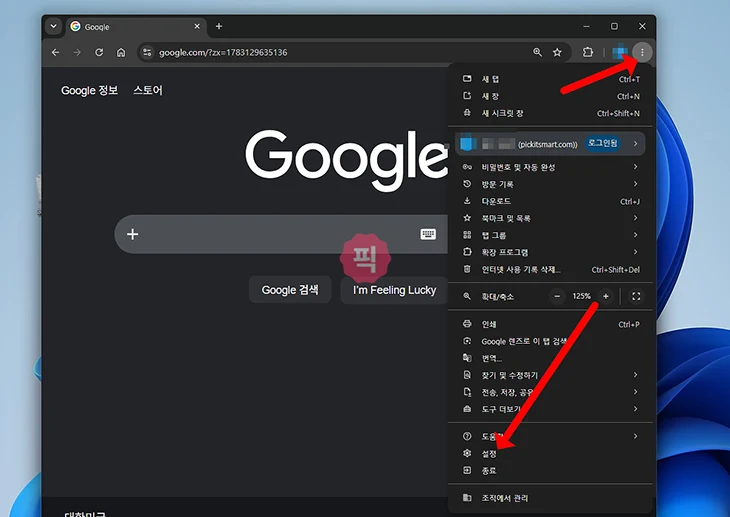The height and width of the screenshot is (517, 730).
Task: Switch to the Google tab
Action: pos(135,27)
